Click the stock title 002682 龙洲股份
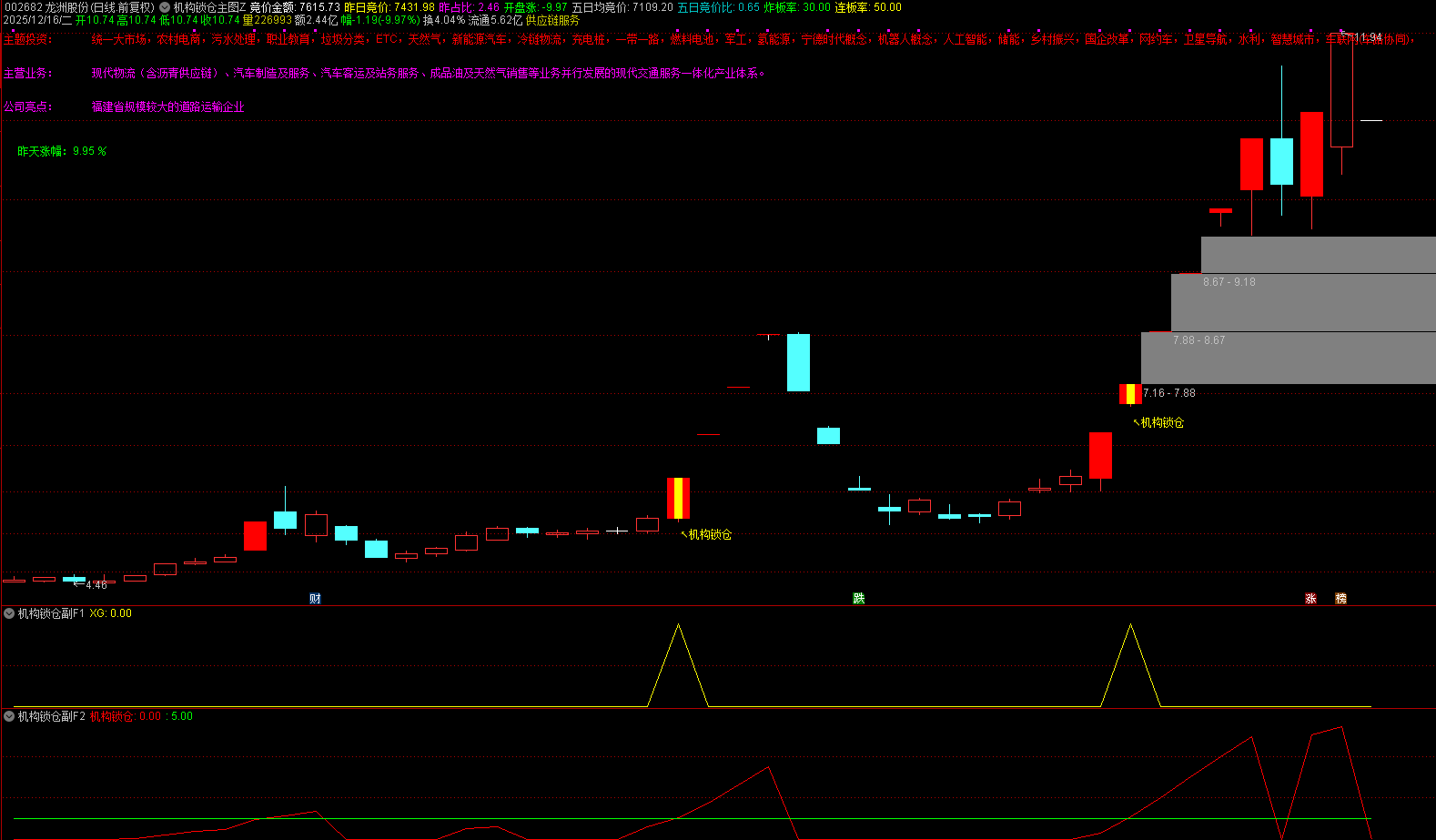Image resolution: width=1436 pixels, height=840 pixels. point(46,7)
